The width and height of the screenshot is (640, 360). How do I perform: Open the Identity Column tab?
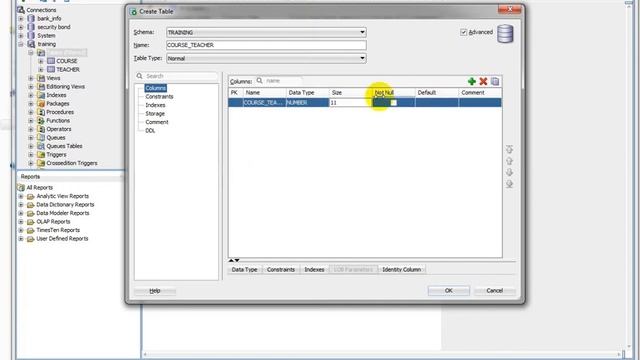[x=402, y=269]
